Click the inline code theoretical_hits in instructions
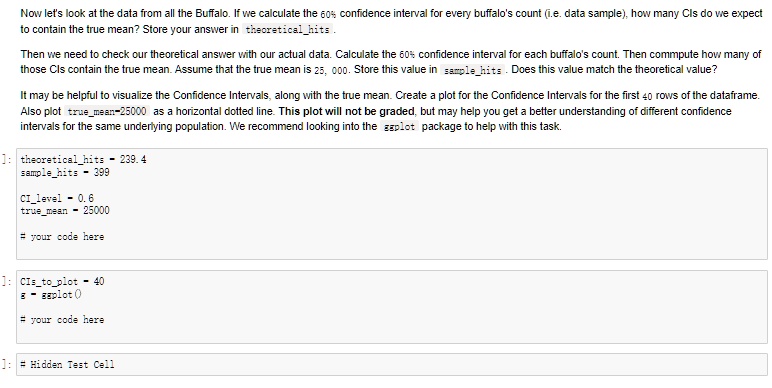 [x=288, y=30]
